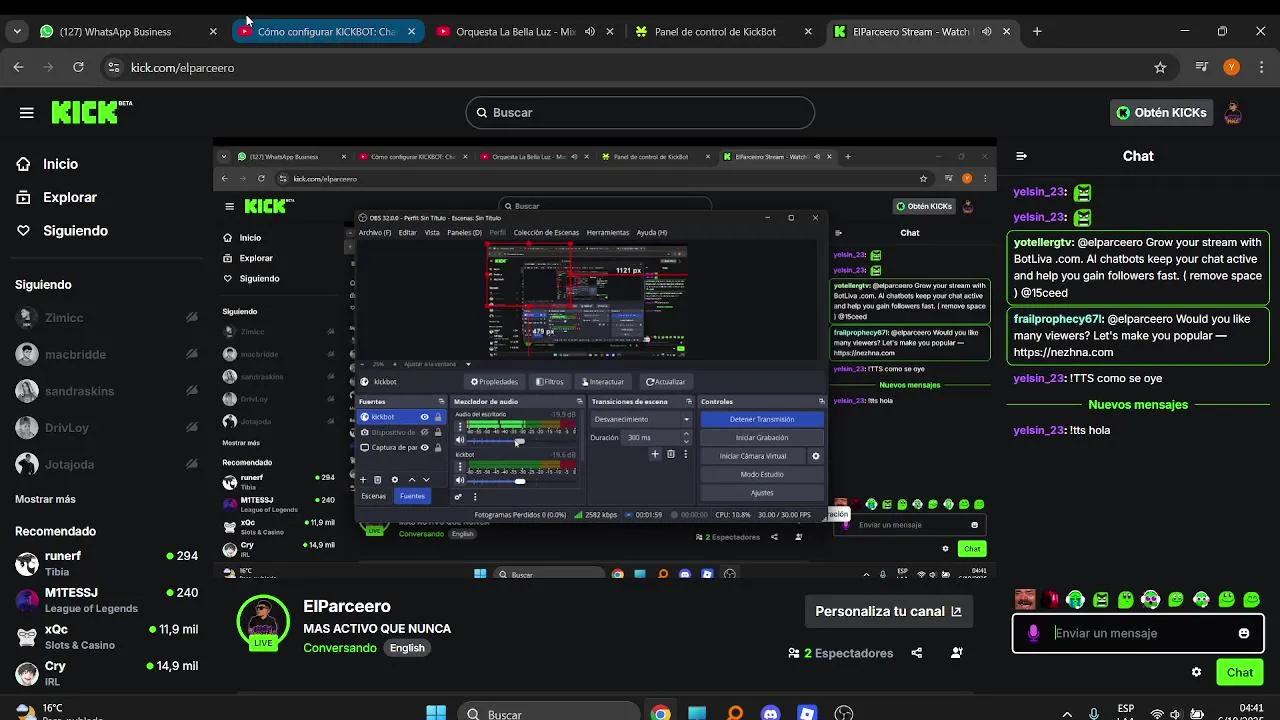The height and width of the screenshot is (720, 1280).
Task: Go back in browser history
Action: [x=18, y=68]
